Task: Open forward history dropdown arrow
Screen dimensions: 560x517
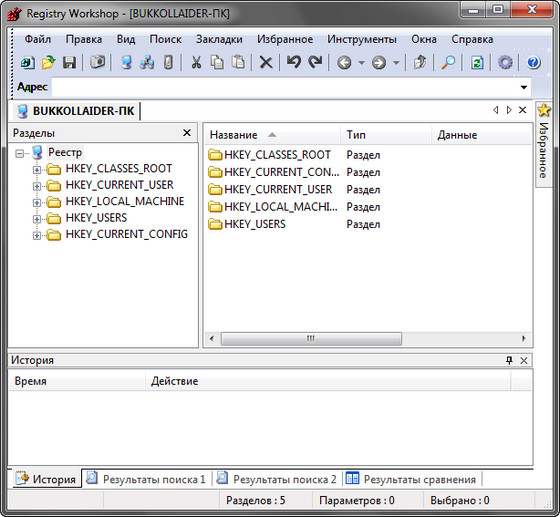Action: click(396, 63)
